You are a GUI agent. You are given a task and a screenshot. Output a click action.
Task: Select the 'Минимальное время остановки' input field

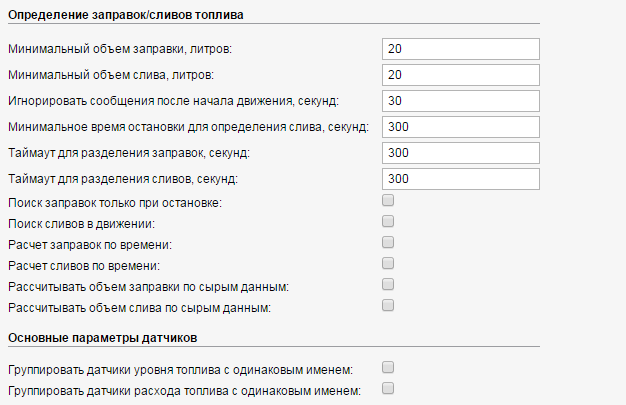coord(460,127)
